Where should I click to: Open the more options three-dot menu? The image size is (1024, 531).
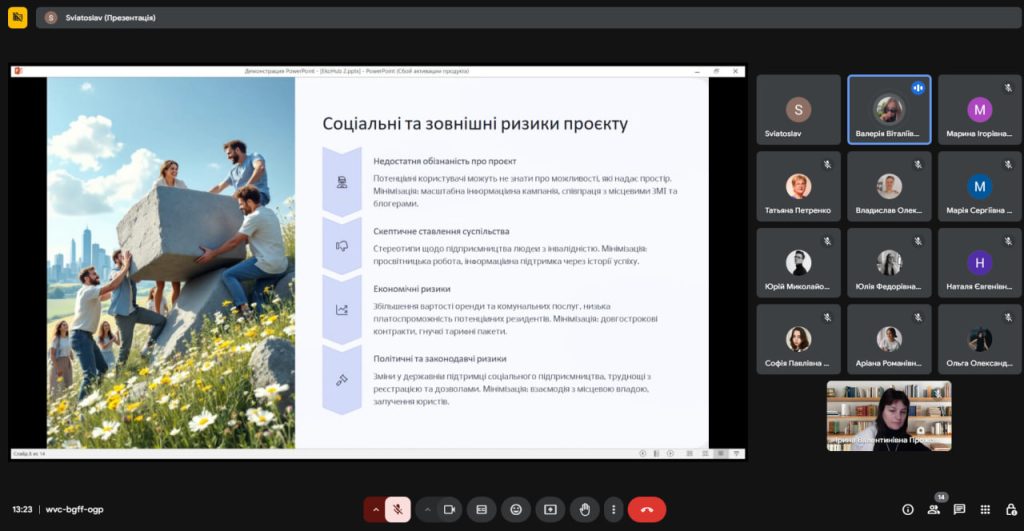tap(613, 509)
